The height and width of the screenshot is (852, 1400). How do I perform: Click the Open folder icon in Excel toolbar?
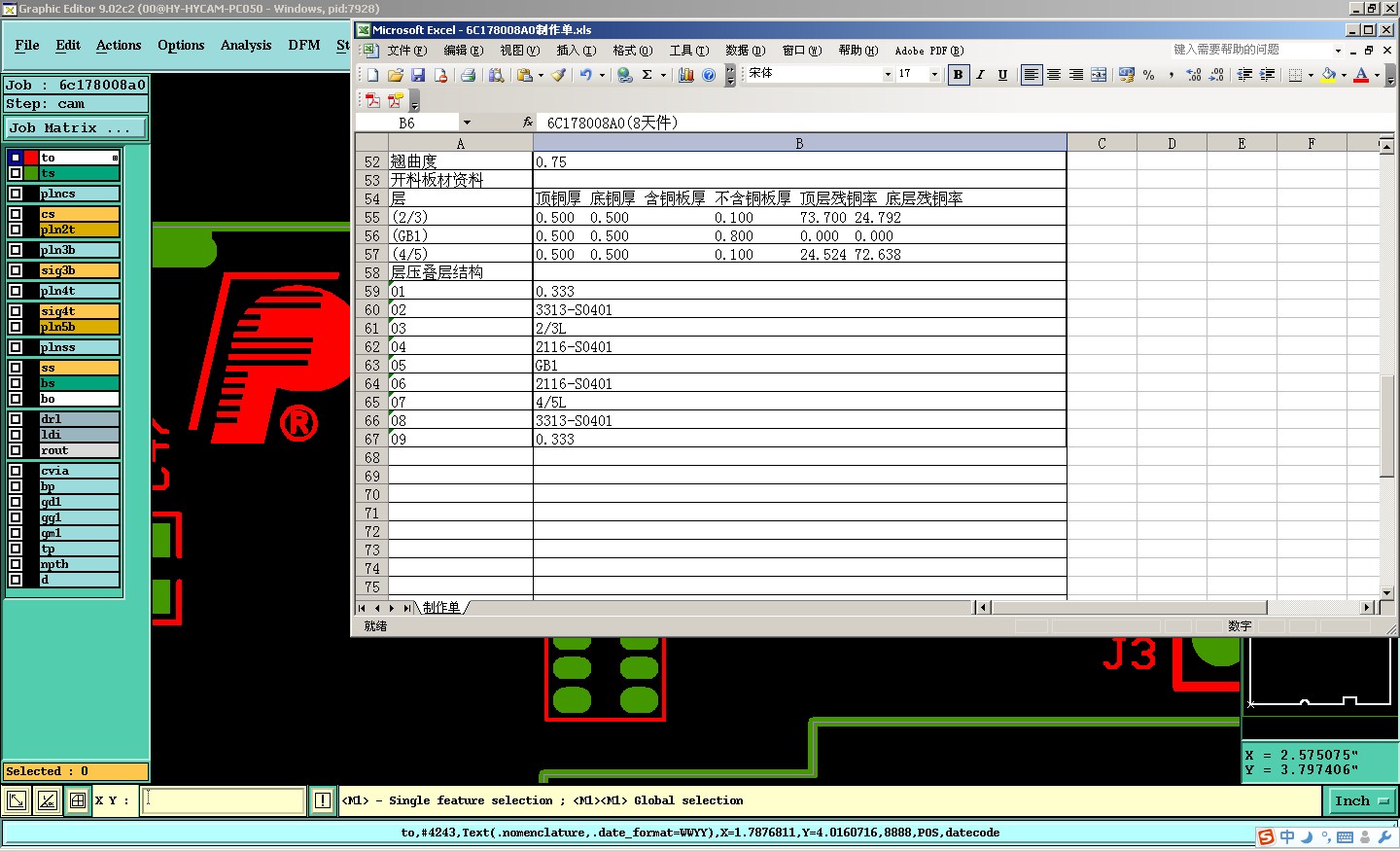point(395,75)
